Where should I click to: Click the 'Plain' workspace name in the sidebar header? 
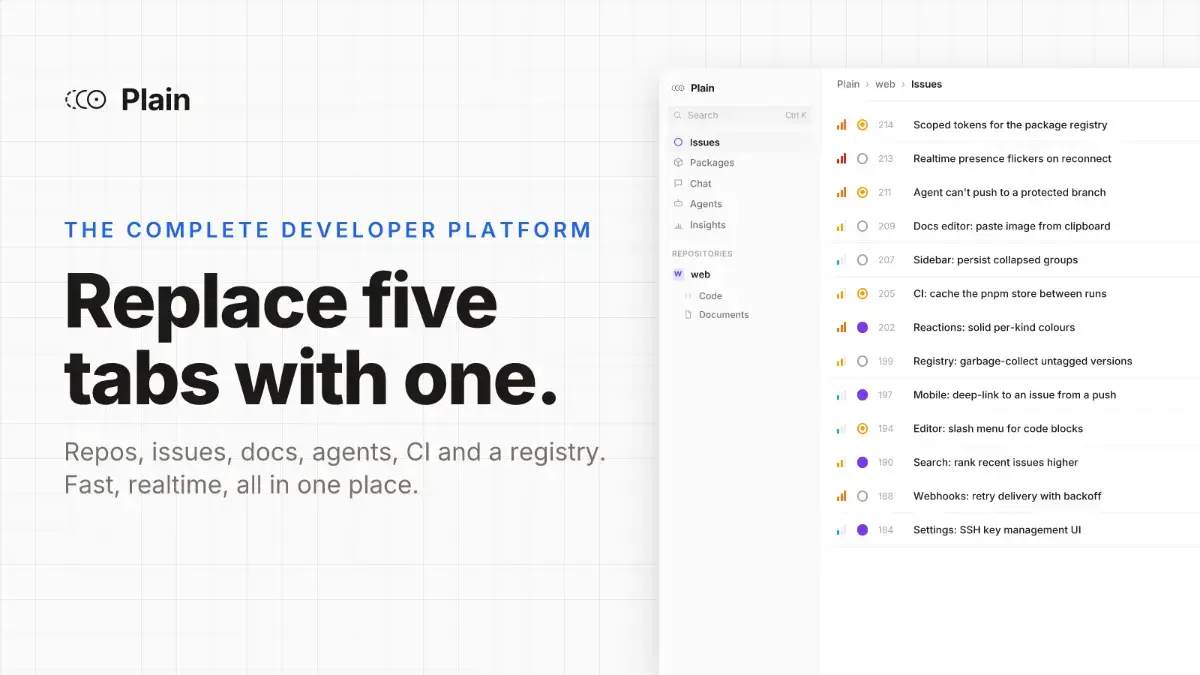coord(702,88)
